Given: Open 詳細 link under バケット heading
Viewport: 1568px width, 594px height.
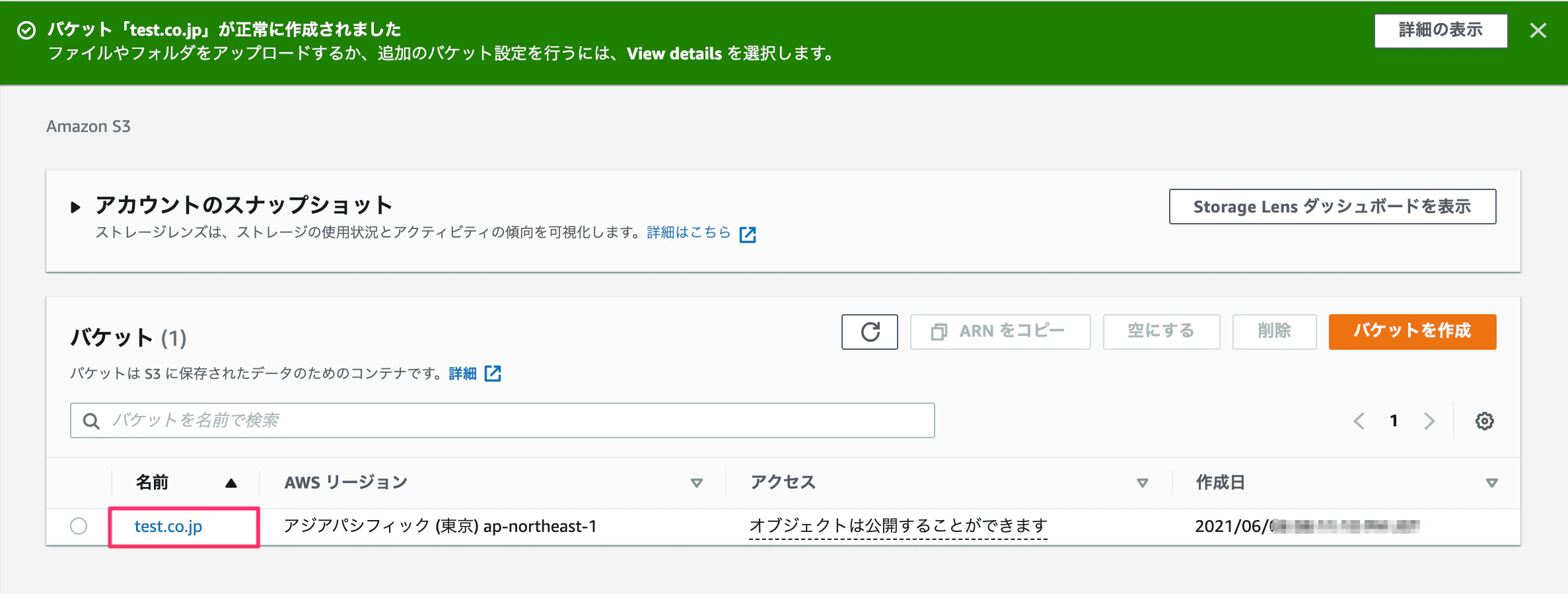Looking at the screenshot, I should 462,374.
